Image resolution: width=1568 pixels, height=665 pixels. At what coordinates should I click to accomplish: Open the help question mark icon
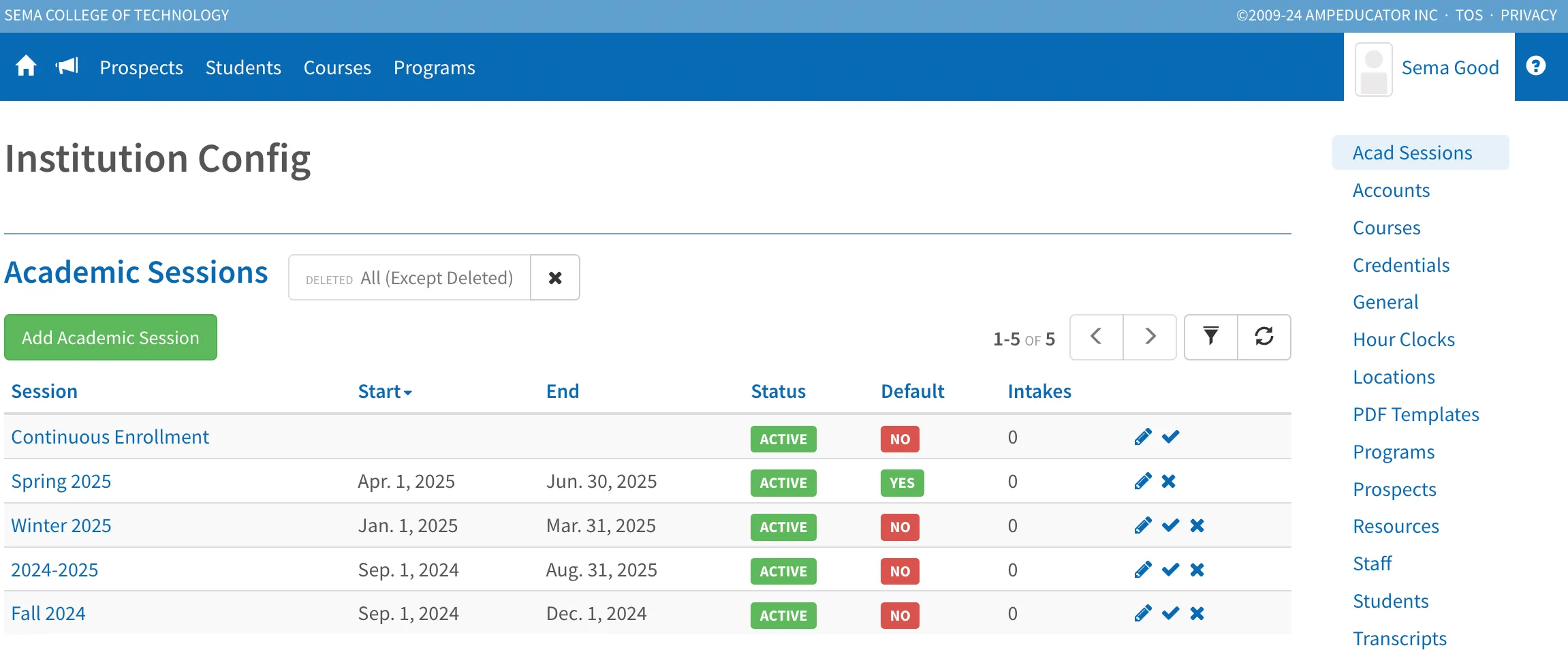[x=1535, y=66]
